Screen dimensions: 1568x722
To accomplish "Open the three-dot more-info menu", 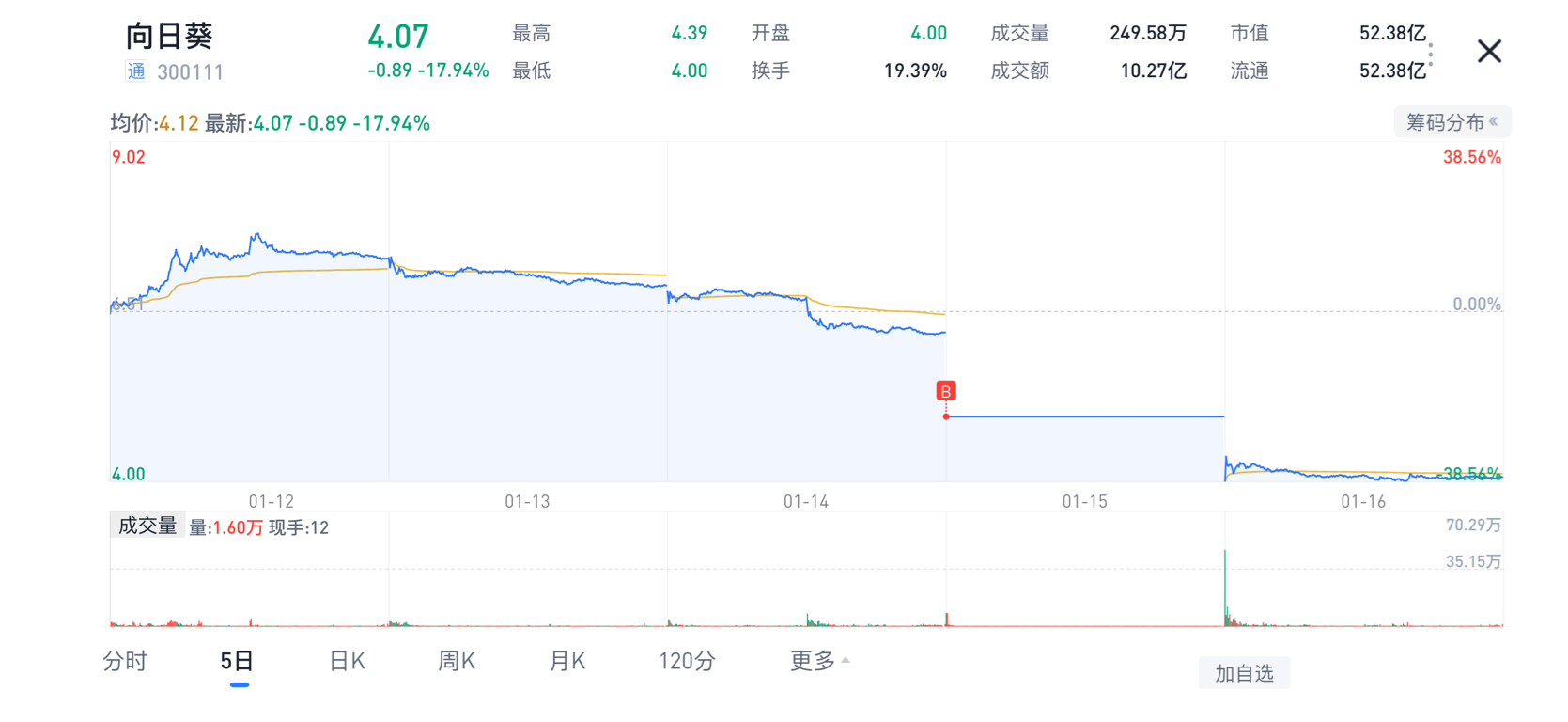I will pos(1431,54).
